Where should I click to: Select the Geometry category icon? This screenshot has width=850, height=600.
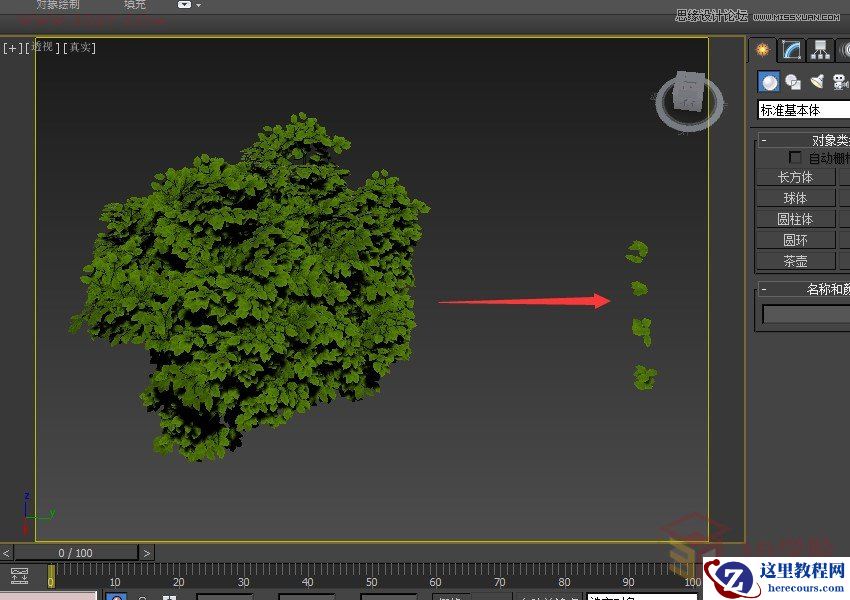769,82
